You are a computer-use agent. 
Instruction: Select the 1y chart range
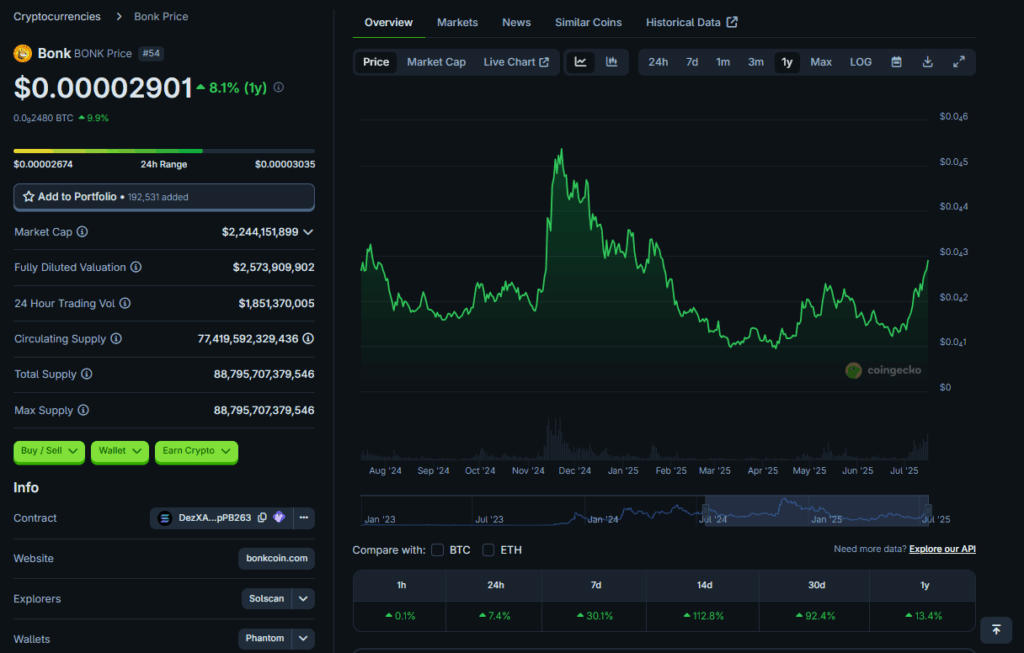(x=787, y=62)
